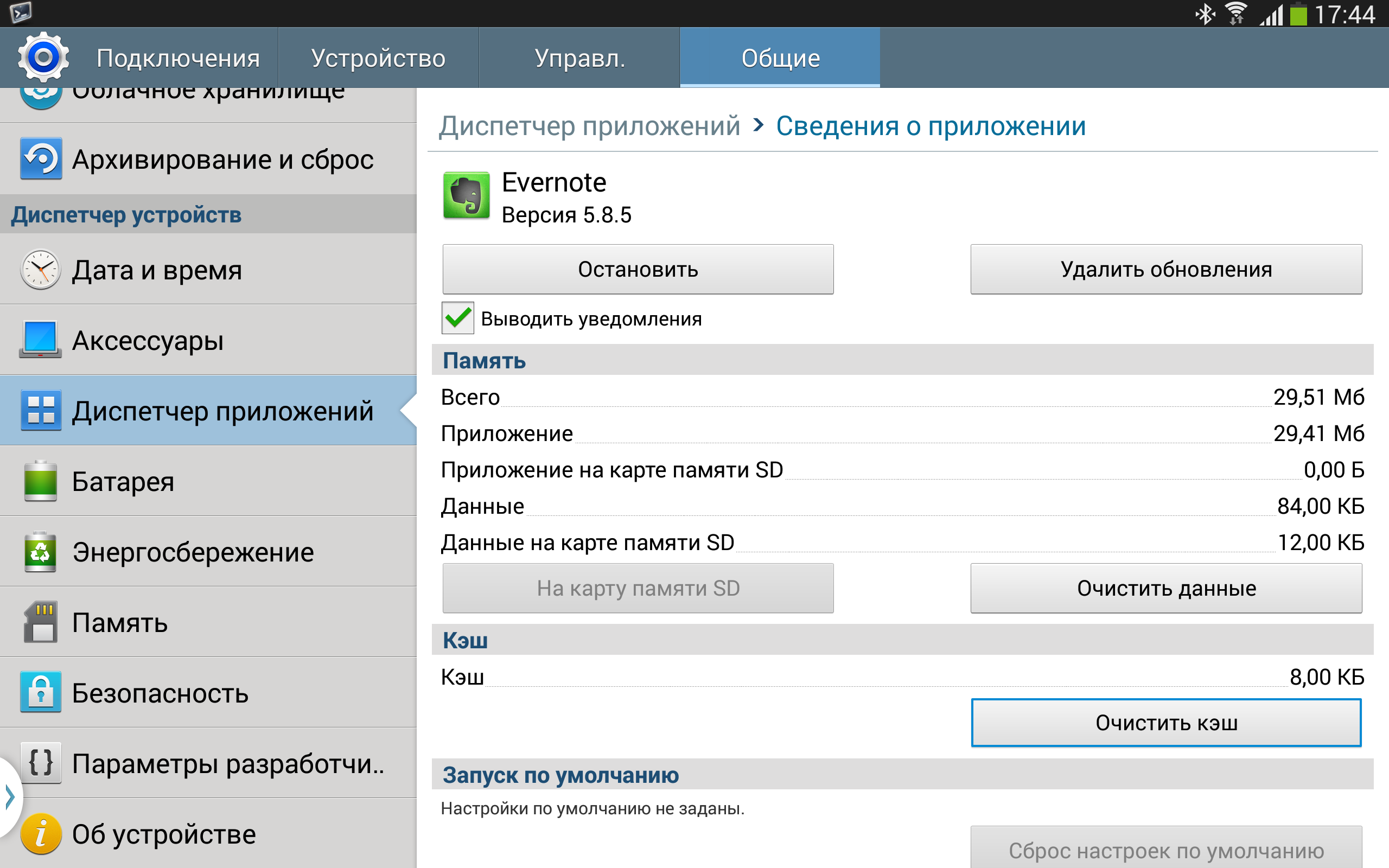Tap the Остановить button
Image resolution: width=1389 pixels, height=868 pixels.
pos(638,269)
